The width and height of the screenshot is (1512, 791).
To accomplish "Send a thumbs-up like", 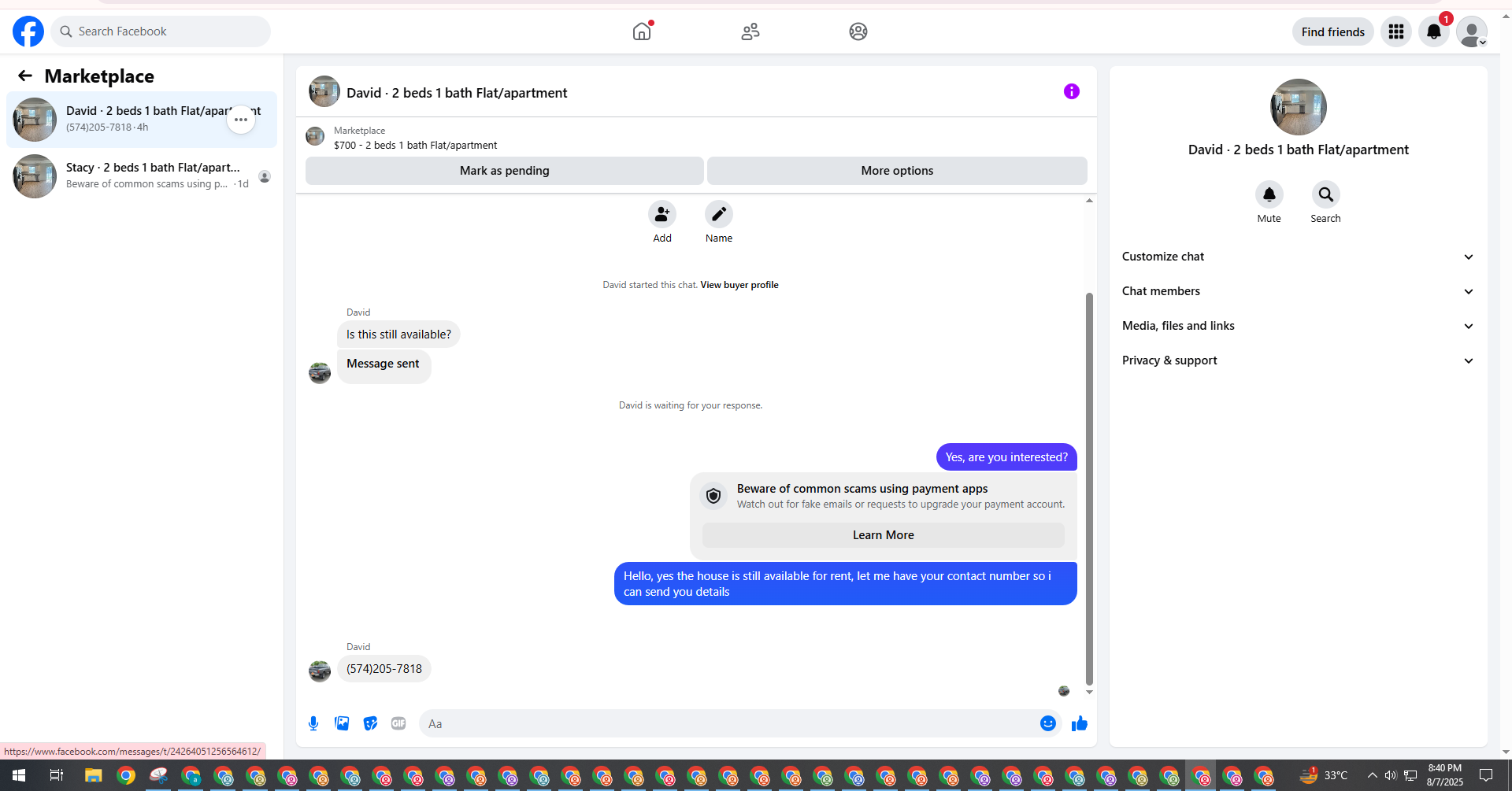I will click(1080, 723).
